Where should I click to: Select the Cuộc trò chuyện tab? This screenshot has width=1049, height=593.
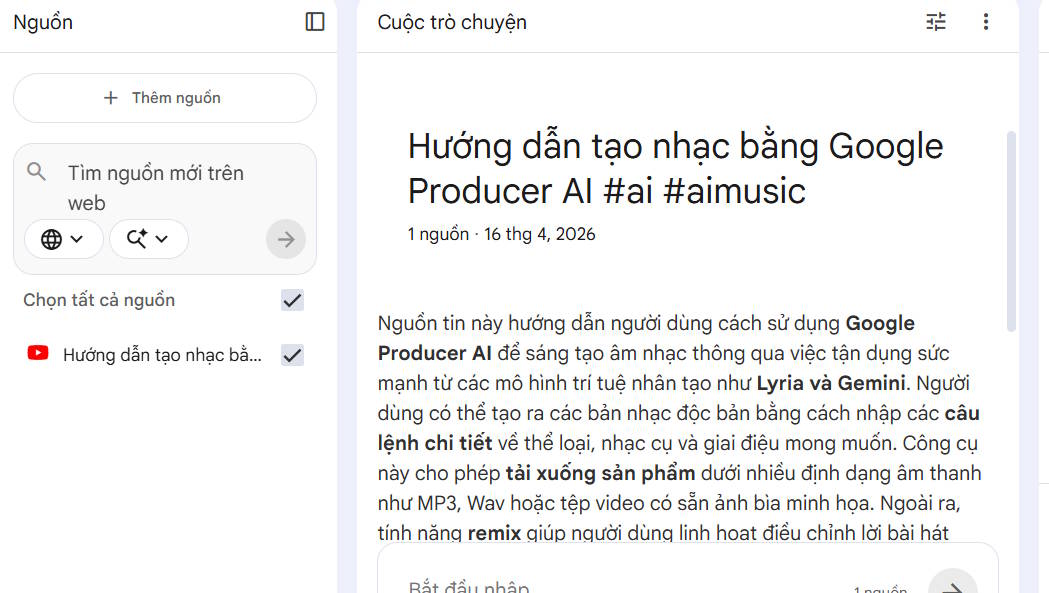point(452,21)
